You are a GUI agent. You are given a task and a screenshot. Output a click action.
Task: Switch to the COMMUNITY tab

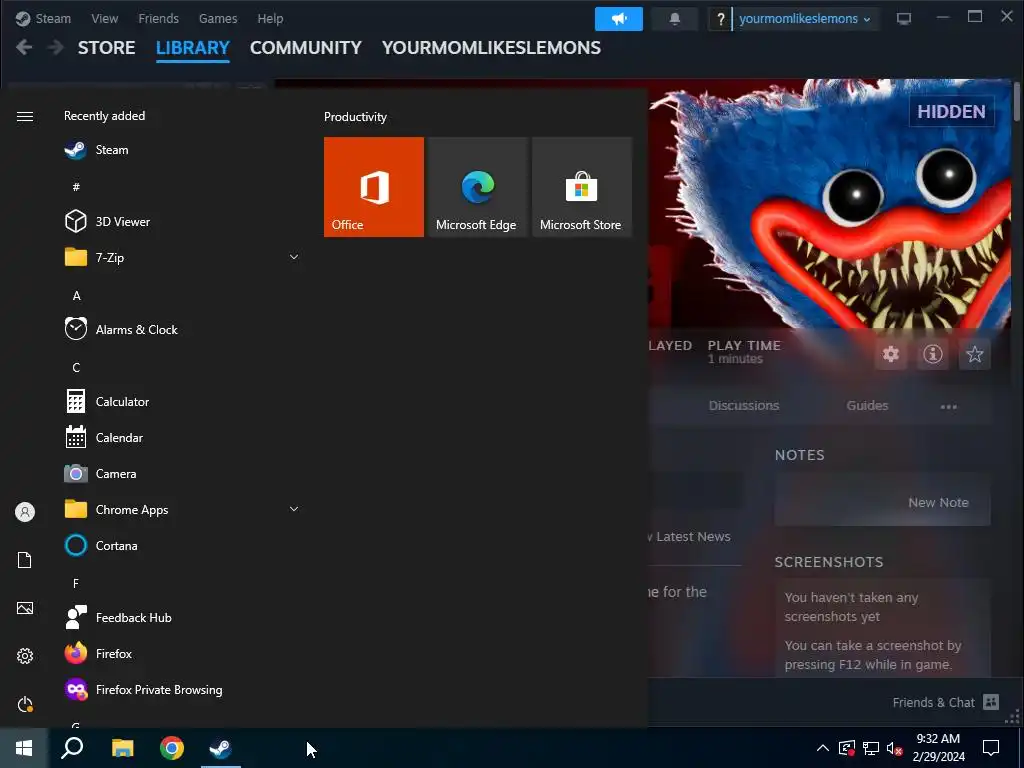tap(306, 48)
